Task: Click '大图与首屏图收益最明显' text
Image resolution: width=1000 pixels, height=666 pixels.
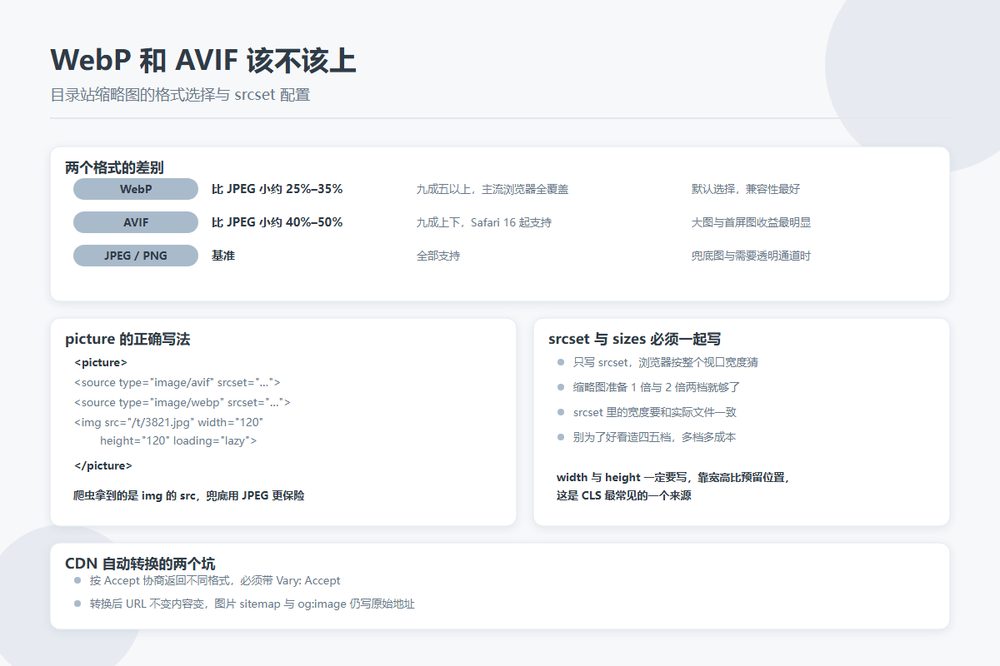Action: point(751,222)
